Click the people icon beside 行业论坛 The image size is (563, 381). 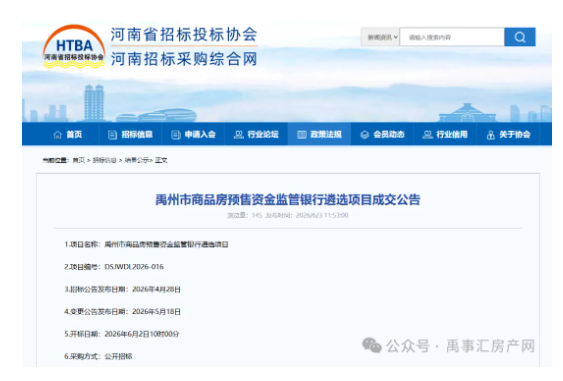pos(239,135)
